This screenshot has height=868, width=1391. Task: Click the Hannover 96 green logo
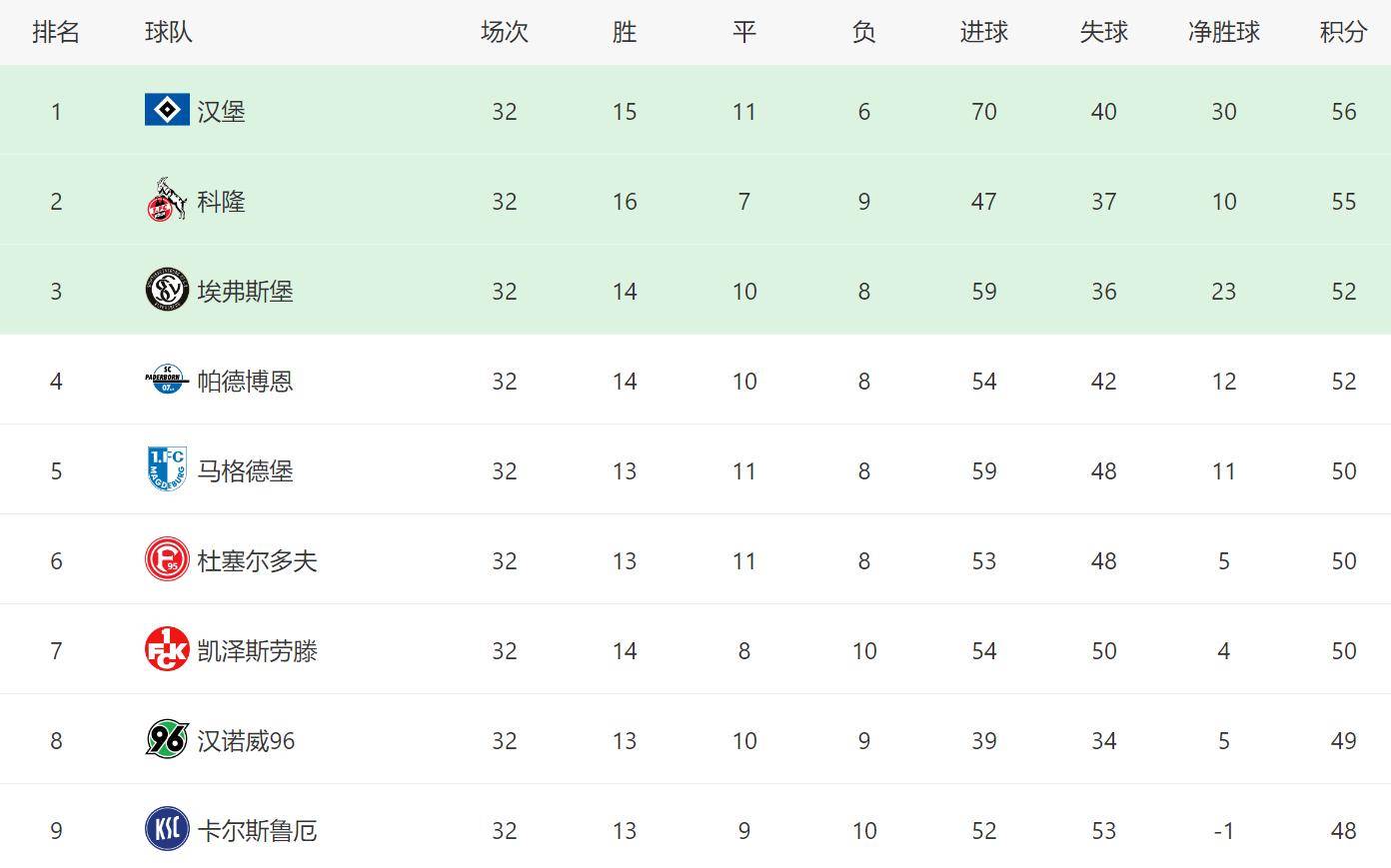pos(167,739)
